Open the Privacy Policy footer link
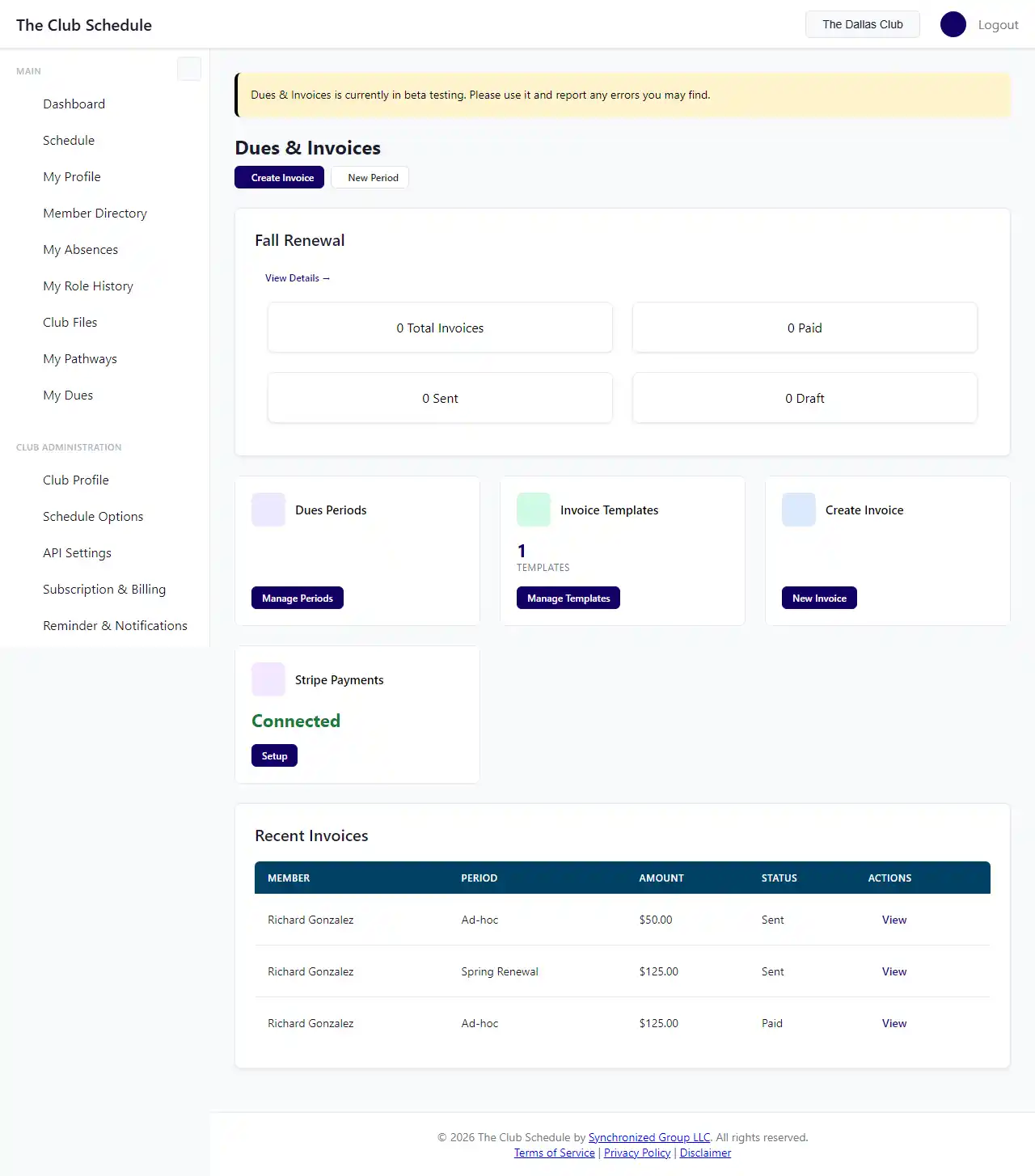Image resolution: width=1035 pixels, height=1176 pixels. point(637,1153)
